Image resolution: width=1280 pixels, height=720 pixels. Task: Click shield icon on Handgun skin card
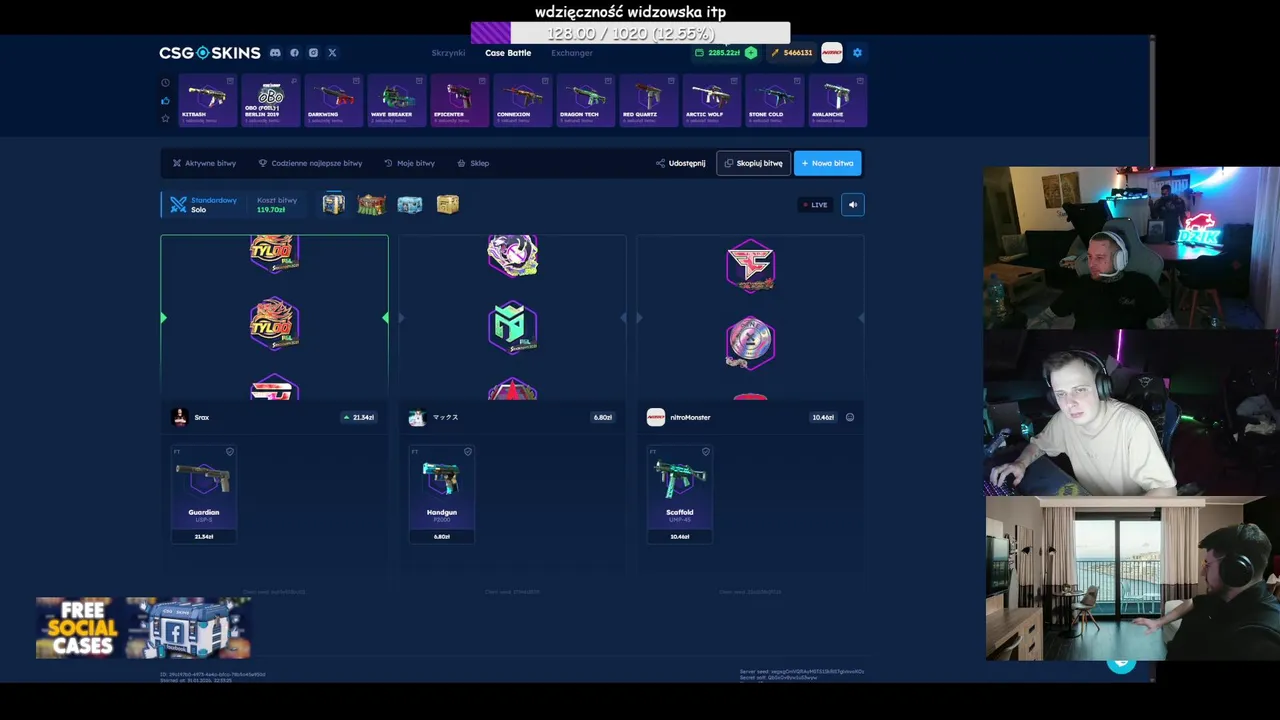(x=467, y=452)
